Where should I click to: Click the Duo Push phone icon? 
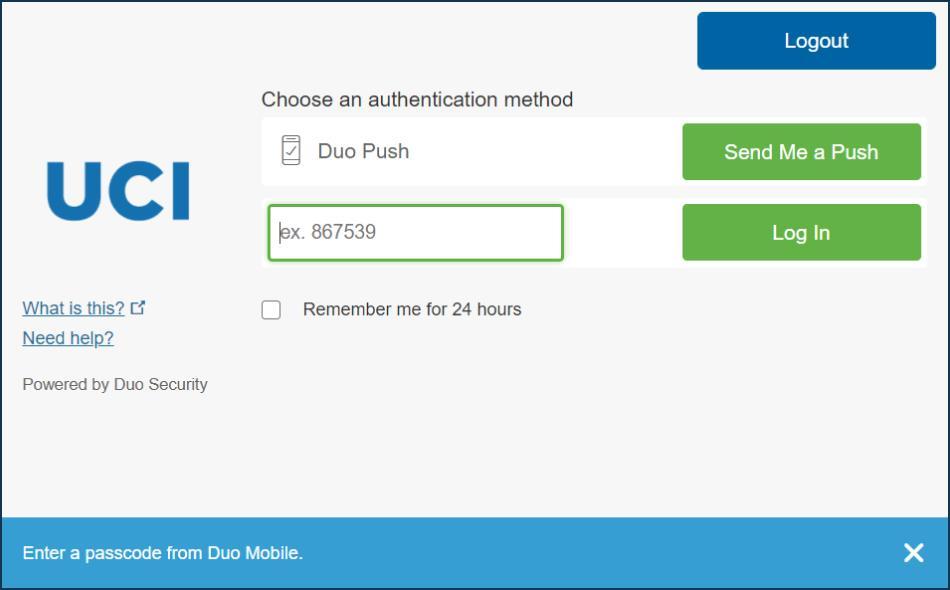click(x=291, y=151)
